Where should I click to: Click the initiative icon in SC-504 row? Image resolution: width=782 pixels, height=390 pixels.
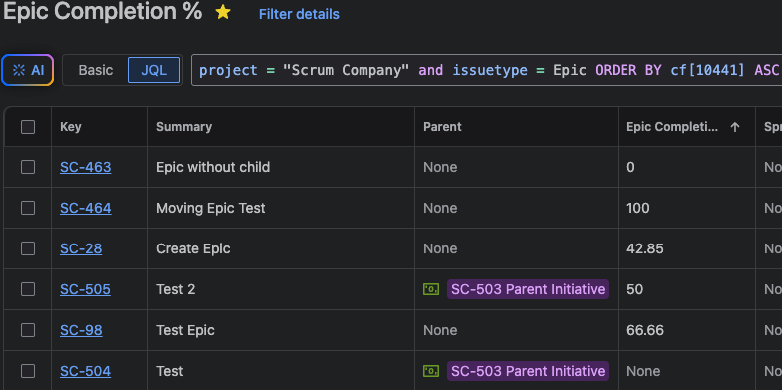431,371
